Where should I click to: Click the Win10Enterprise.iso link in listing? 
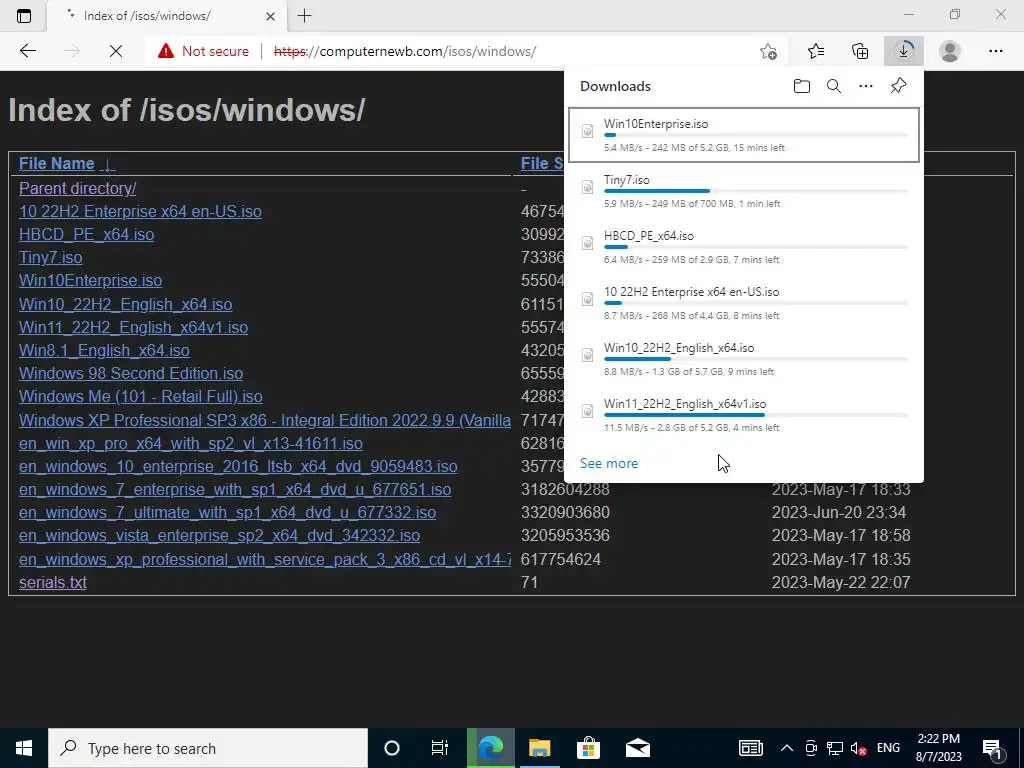tap(90, 281)
